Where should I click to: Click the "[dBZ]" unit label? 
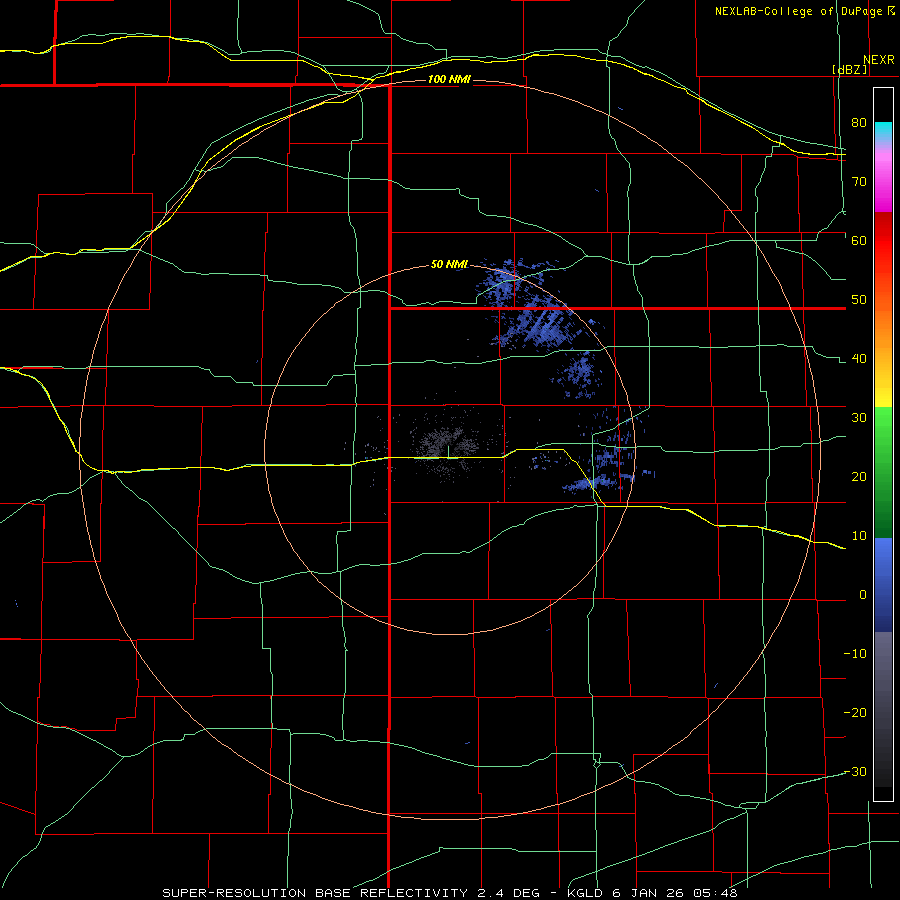coord(850,69)
